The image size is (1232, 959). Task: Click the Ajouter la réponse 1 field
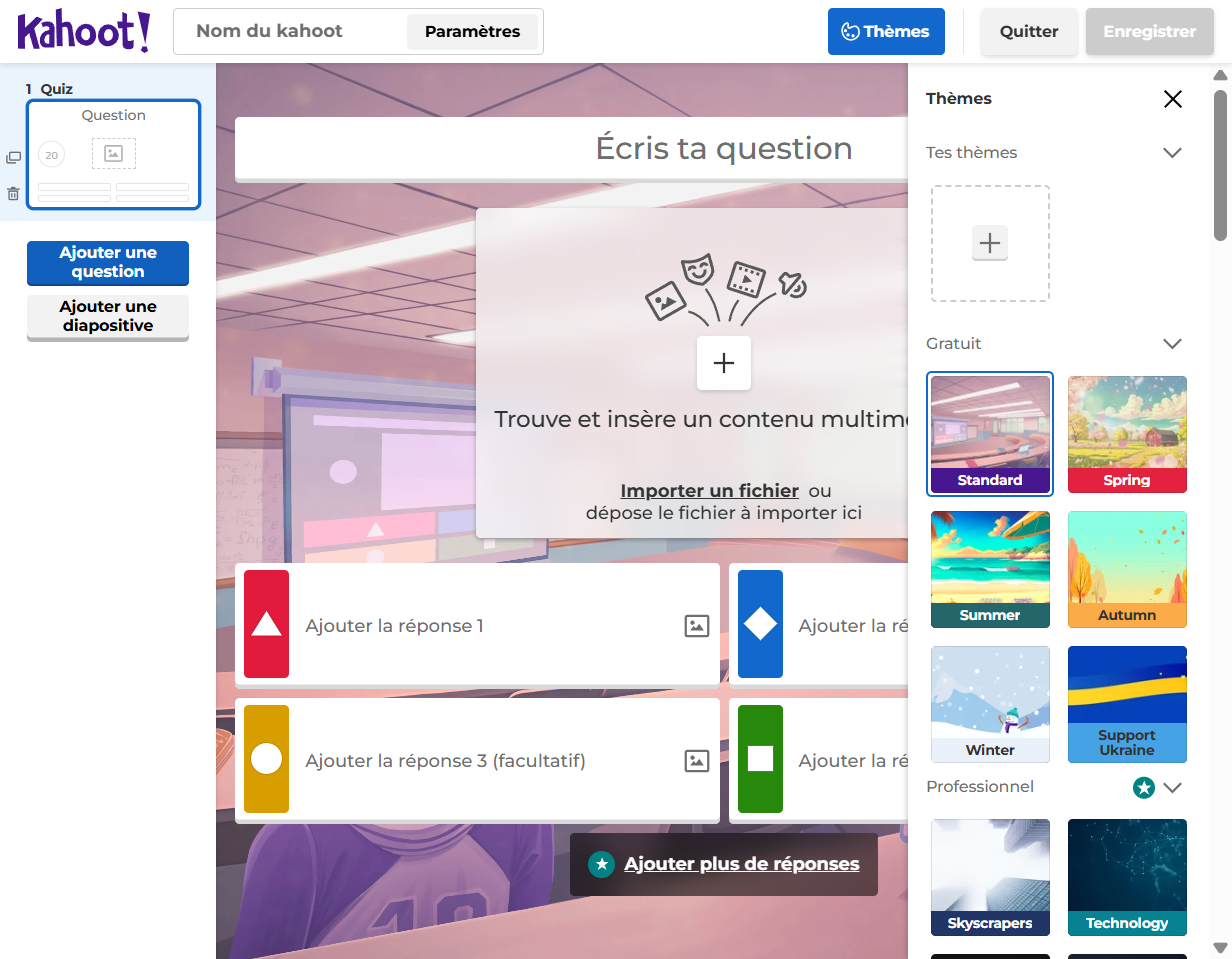click(480, 626)
